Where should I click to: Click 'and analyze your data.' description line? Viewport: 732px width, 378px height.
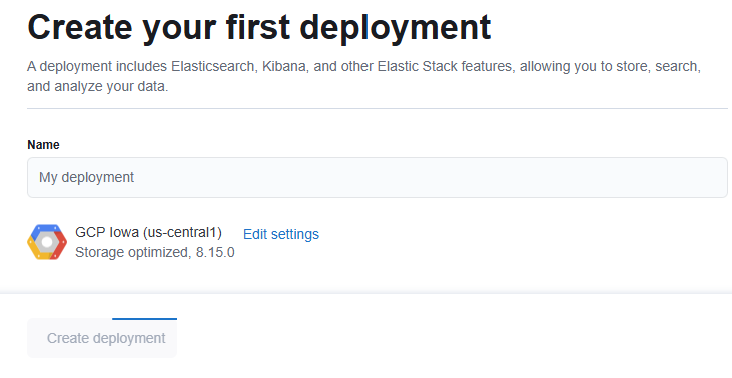tap(97, 86)
